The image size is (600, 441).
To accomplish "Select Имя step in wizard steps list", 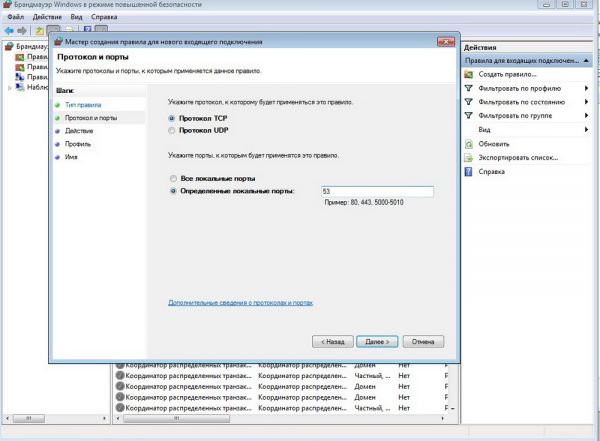I will coord(71,157).
